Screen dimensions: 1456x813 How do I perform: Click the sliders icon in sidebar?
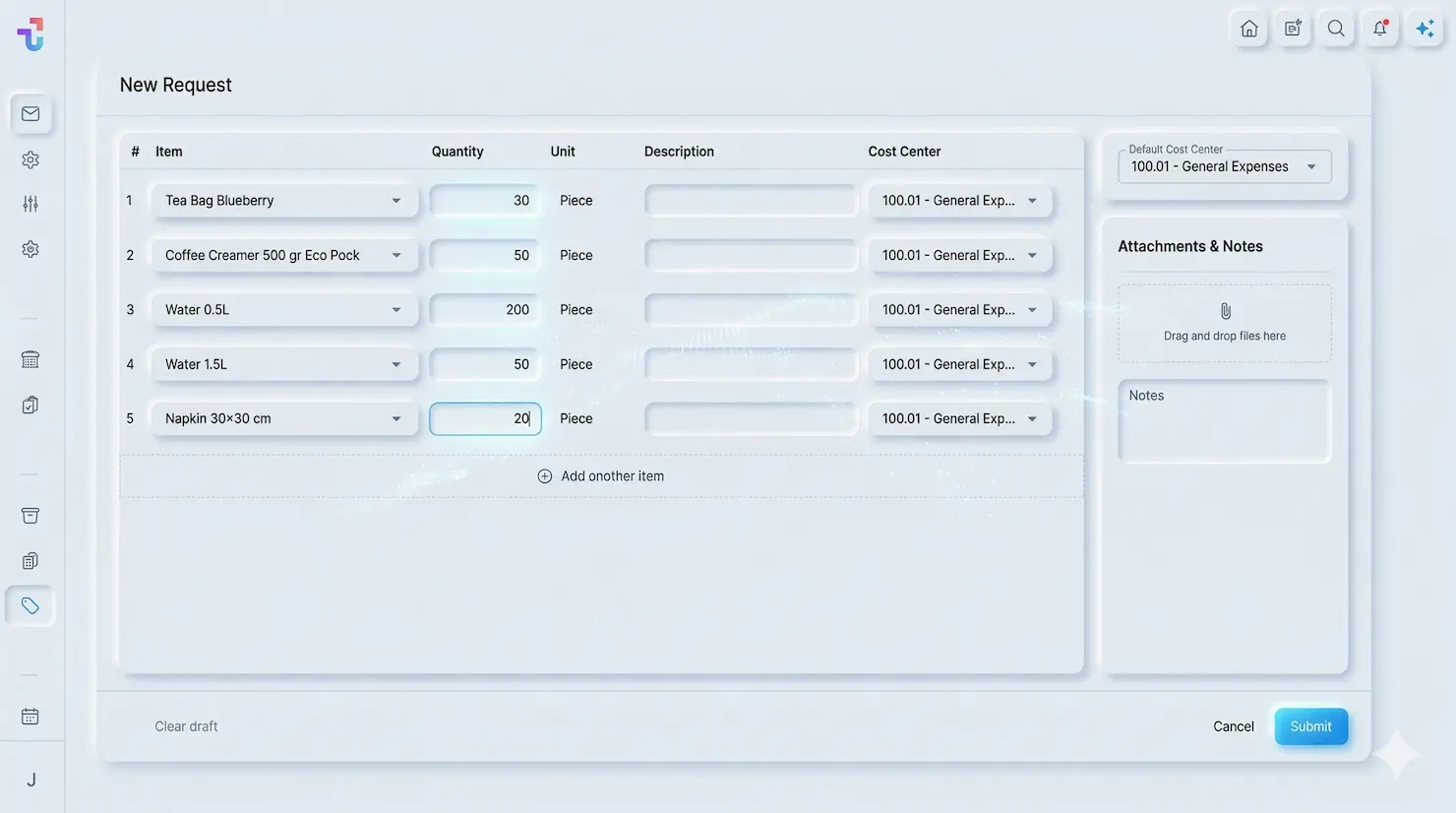30,204
